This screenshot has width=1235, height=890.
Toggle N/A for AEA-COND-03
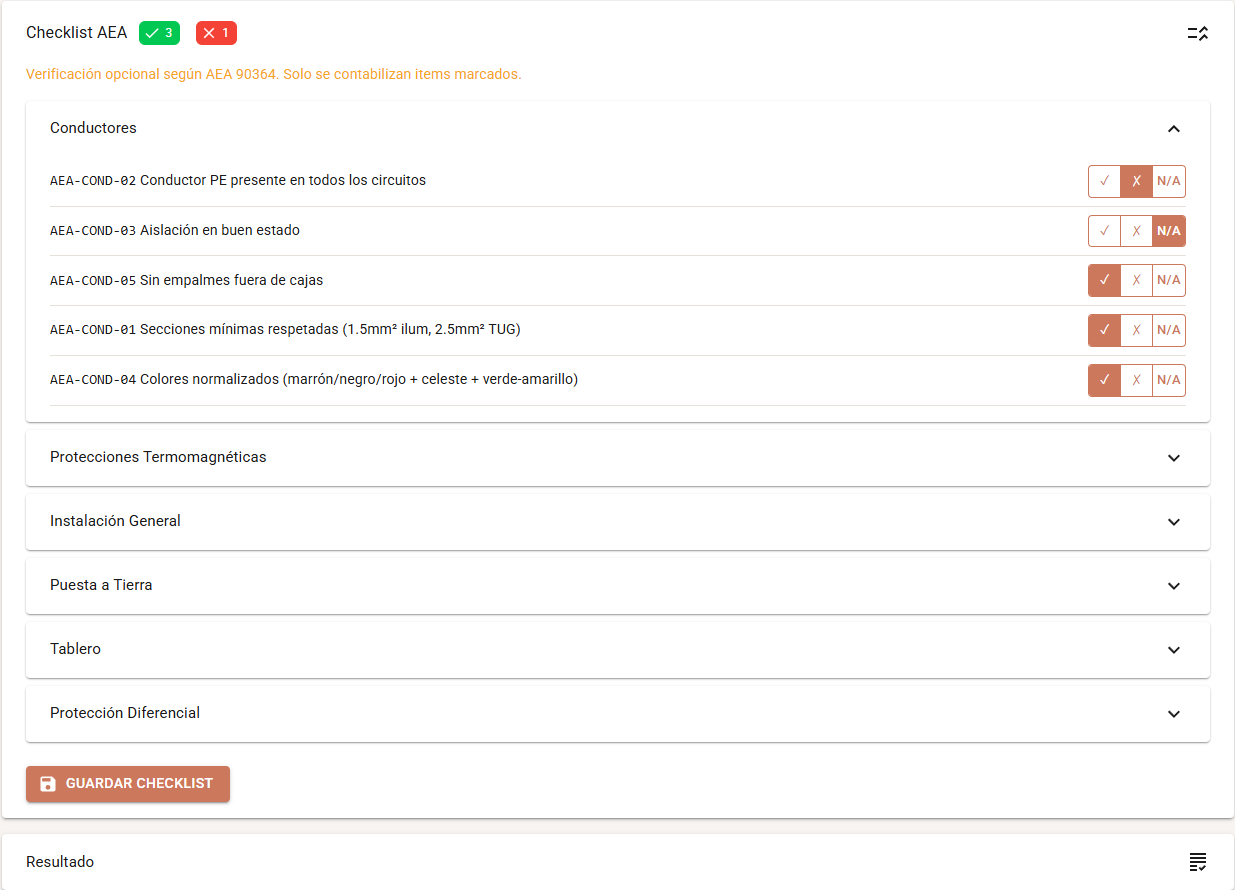pos(1169,231)
